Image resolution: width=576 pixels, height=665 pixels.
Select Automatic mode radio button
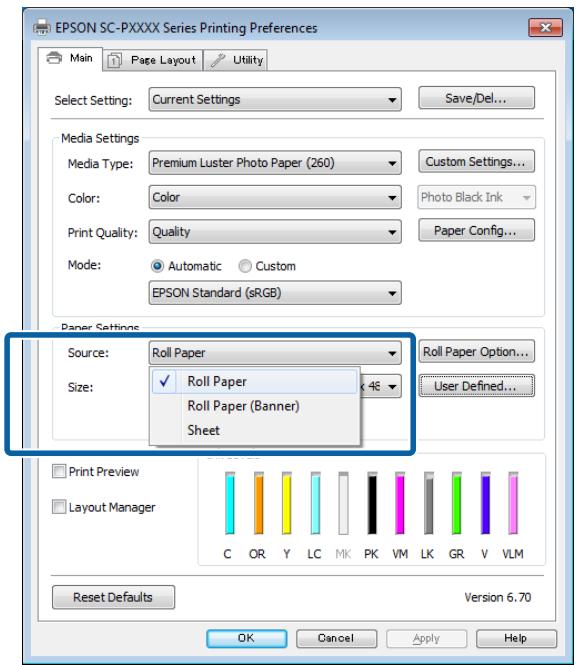coord(157,266)
